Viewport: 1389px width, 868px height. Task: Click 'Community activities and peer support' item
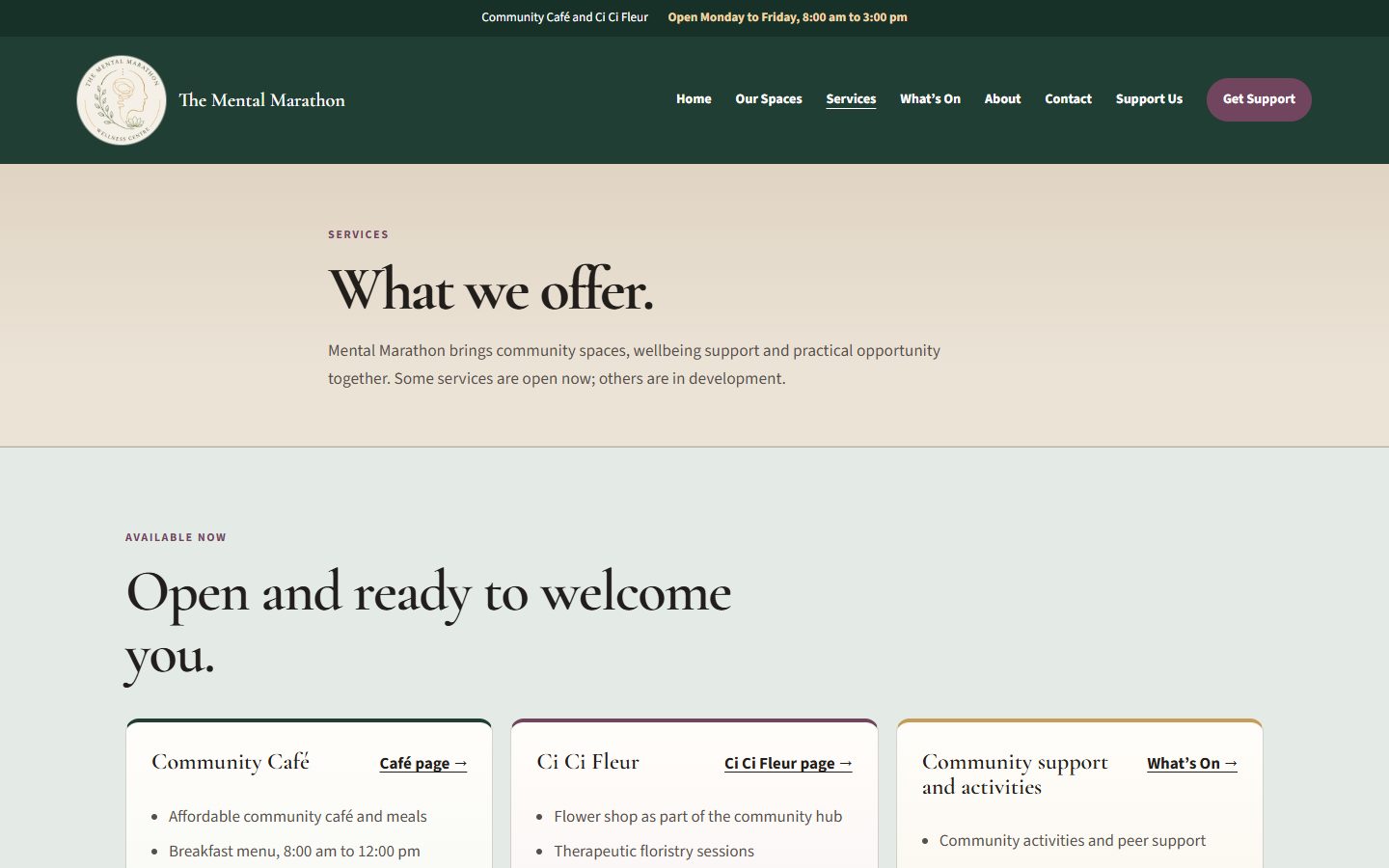pyautogui.click(x=1073, y=841)
